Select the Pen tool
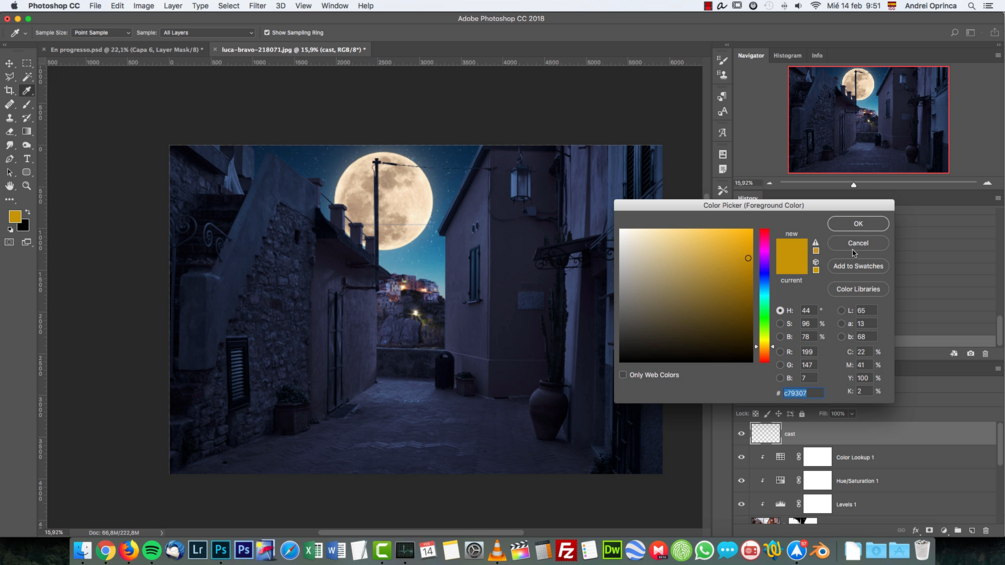Screen dimensions: 1005x565 (x=10, y=159)
